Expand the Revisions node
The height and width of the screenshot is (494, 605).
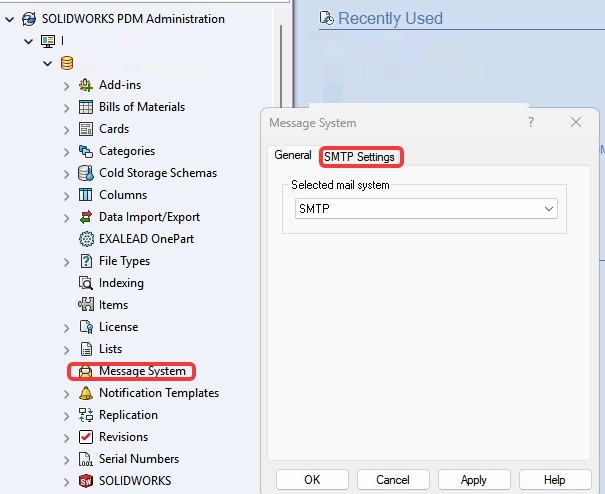tap(67, 438)
